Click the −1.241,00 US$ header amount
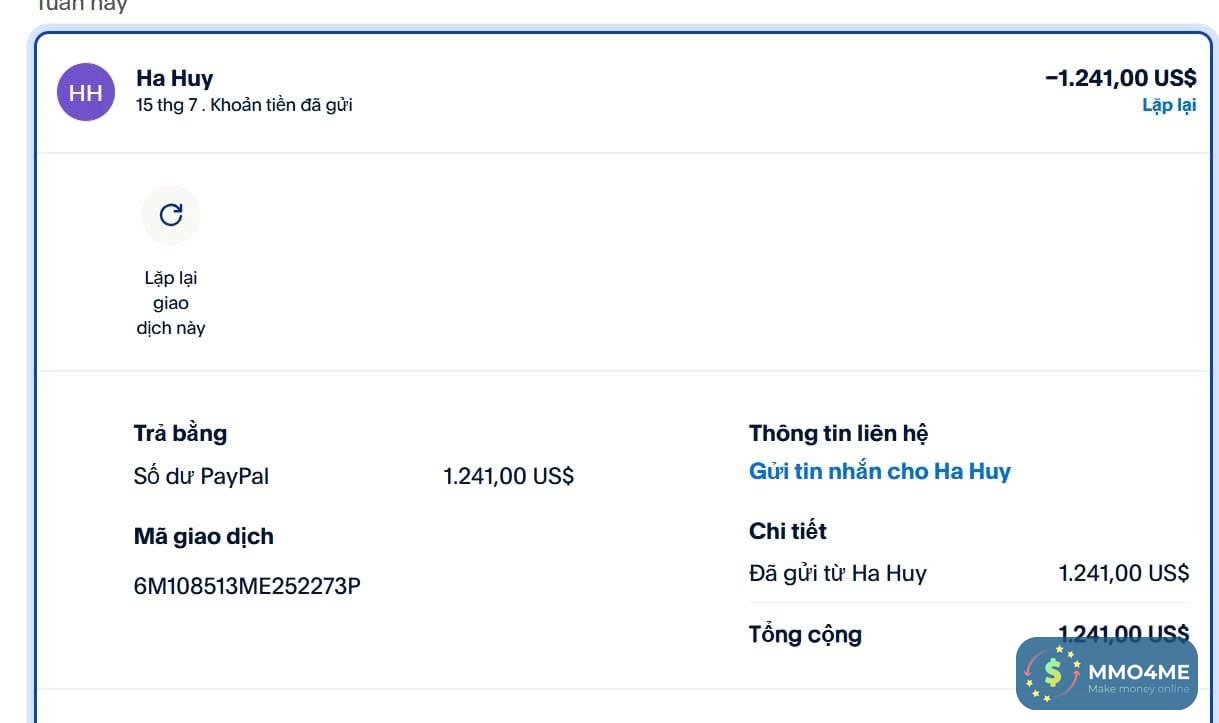1219x723 pixels. (x=1120, y=78)
